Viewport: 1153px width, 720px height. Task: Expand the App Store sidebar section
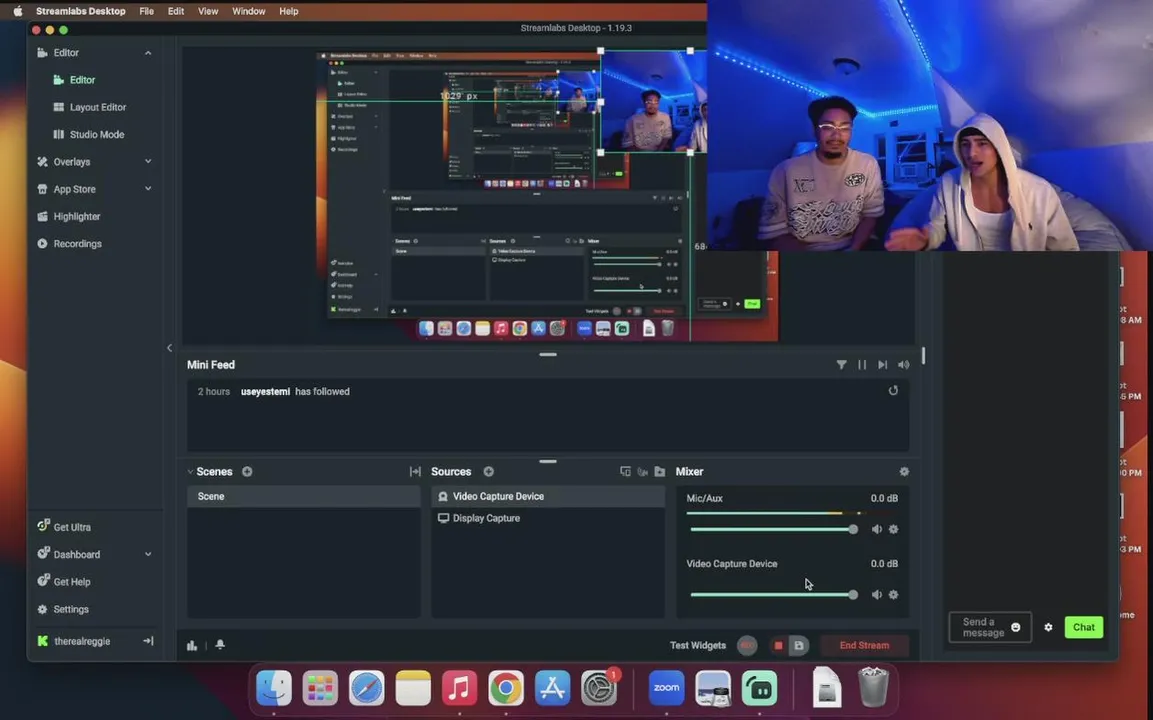(x=148, y=188)
